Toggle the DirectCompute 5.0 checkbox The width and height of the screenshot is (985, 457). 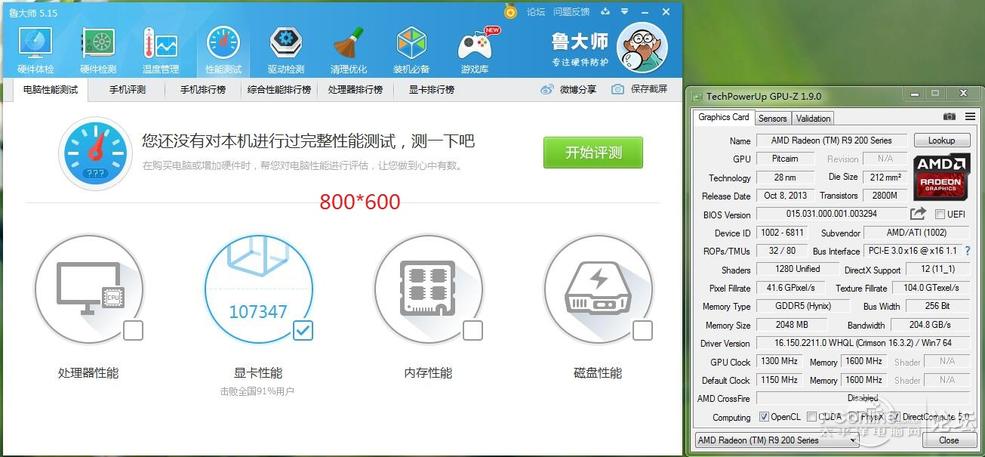coord(895,417)
